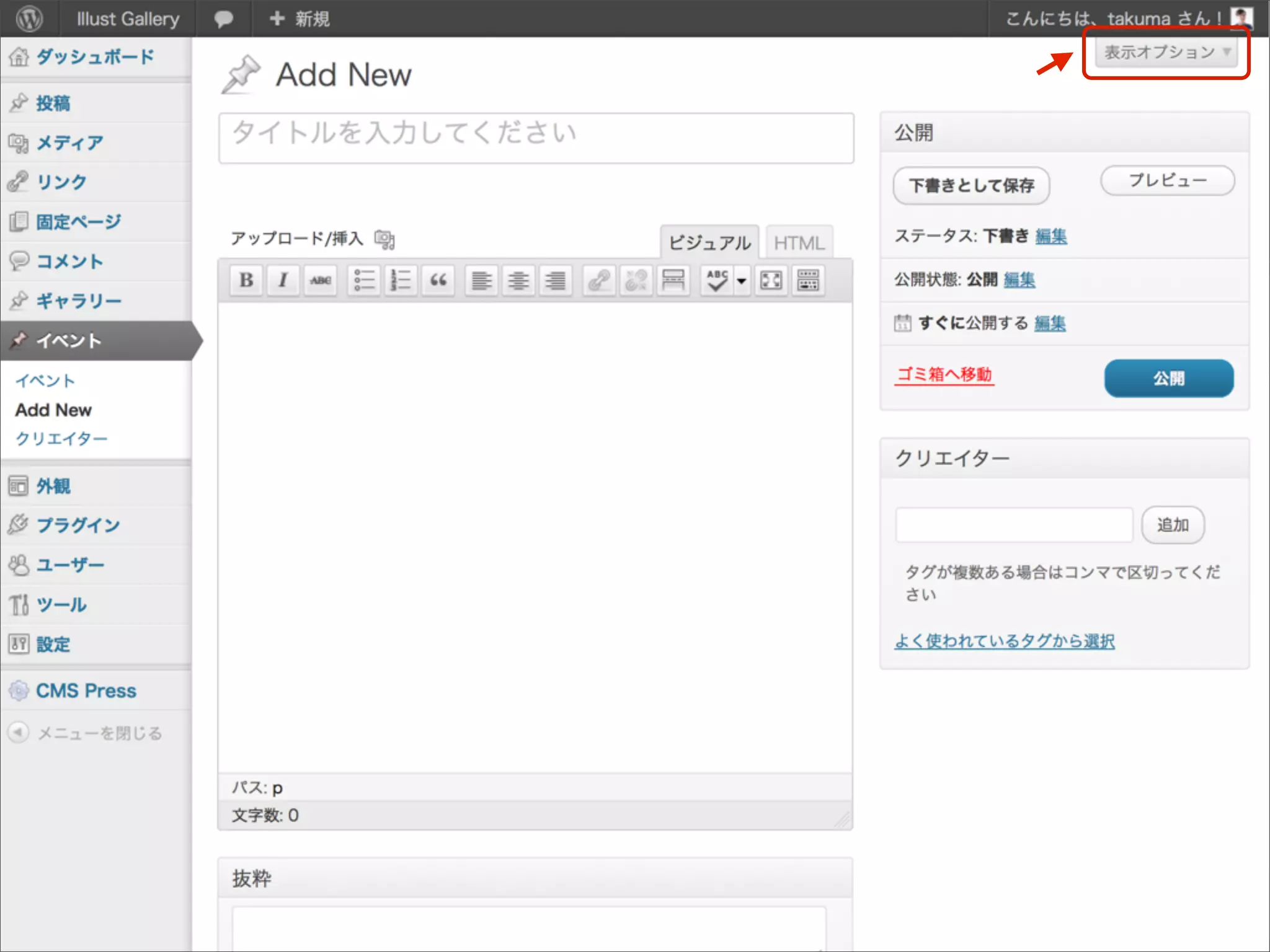1270x952 pixels.
Task: Click the post title input field
Action: tap(536, 138)
